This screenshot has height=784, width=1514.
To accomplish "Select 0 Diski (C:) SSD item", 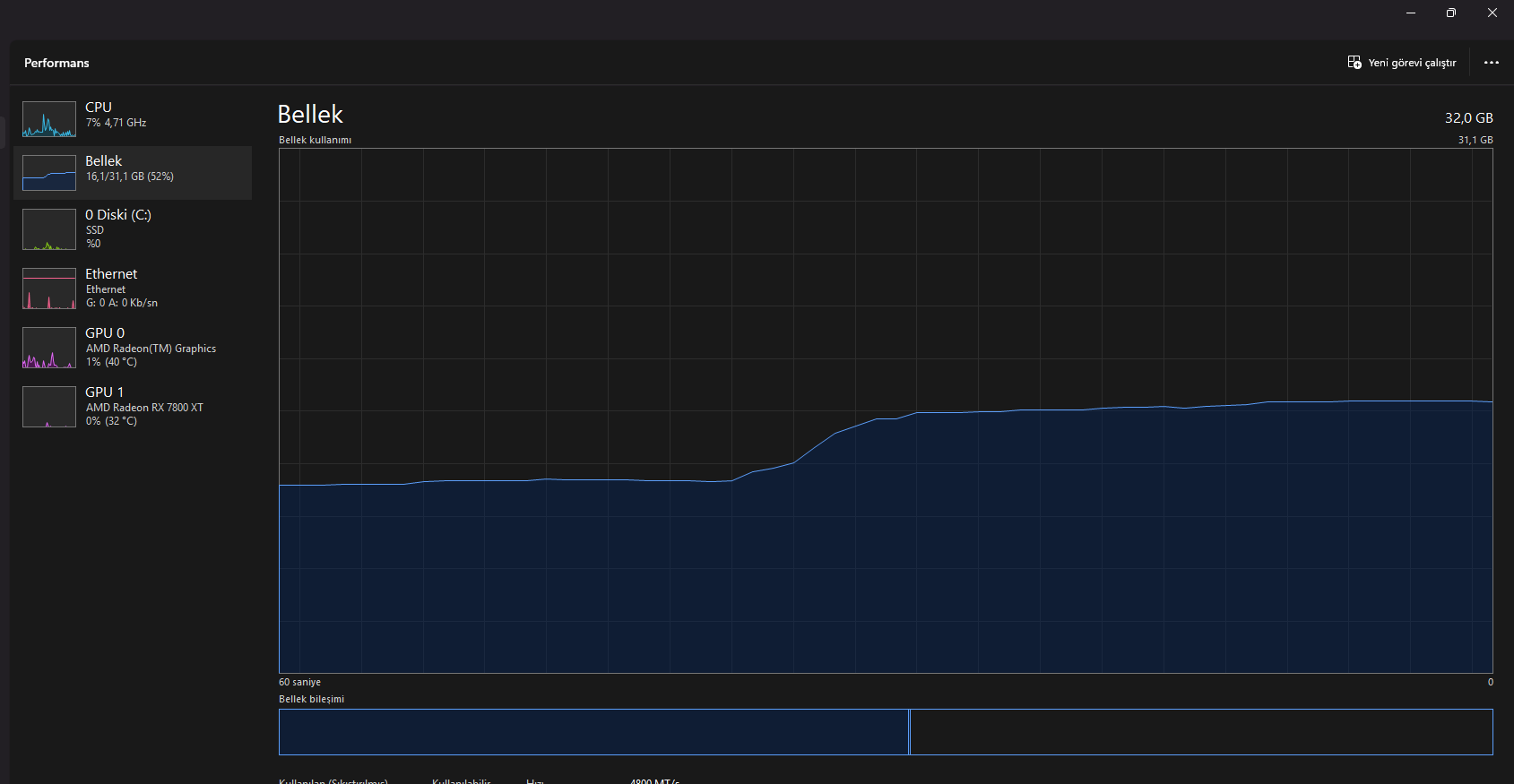I will (133, 229).
